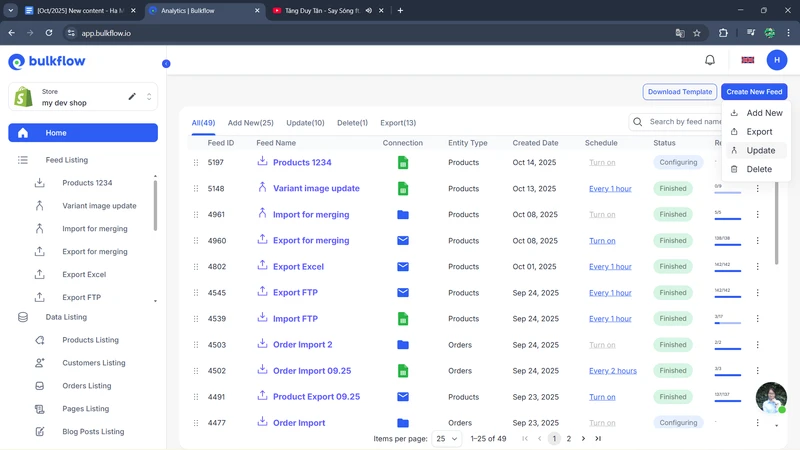
Task: Open the notifications bell
Action: [x=710, y=60]
